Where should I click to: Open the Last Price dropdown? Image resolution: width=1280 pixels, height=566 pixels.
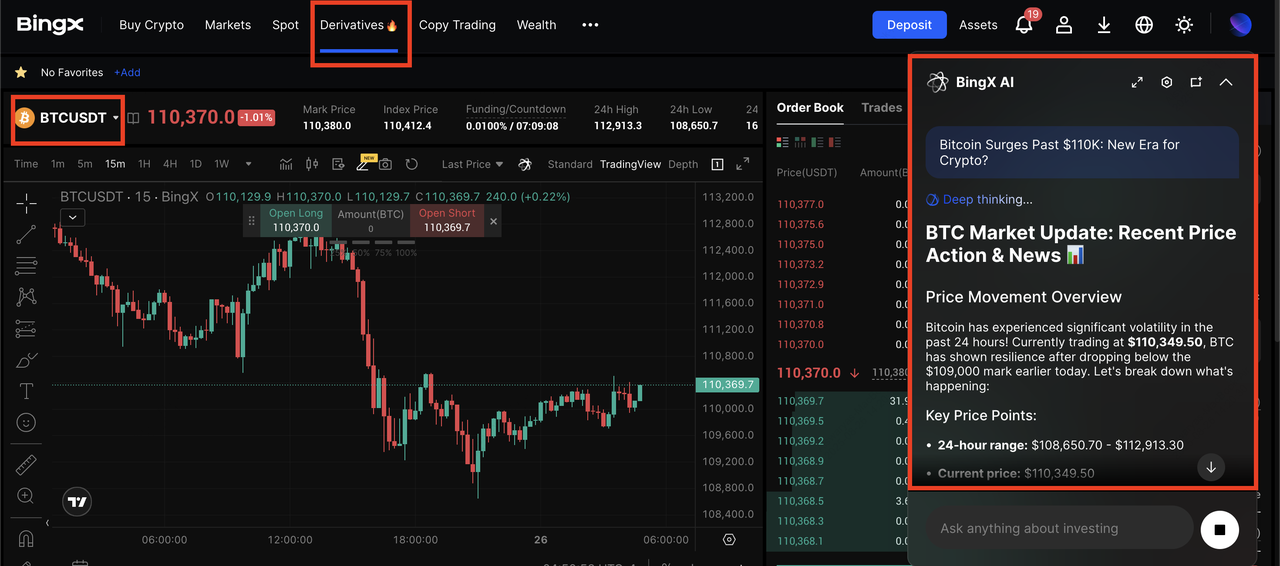click(x=472, y=164)
